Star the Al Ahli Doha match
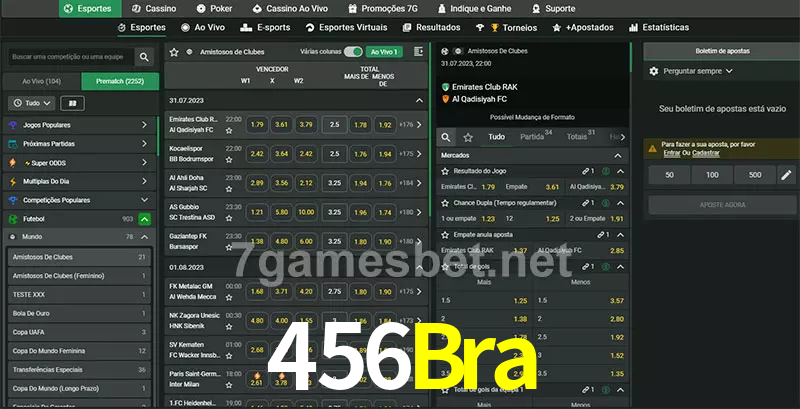The width and height of the screenshot is (800, 409). pos(229,189)
